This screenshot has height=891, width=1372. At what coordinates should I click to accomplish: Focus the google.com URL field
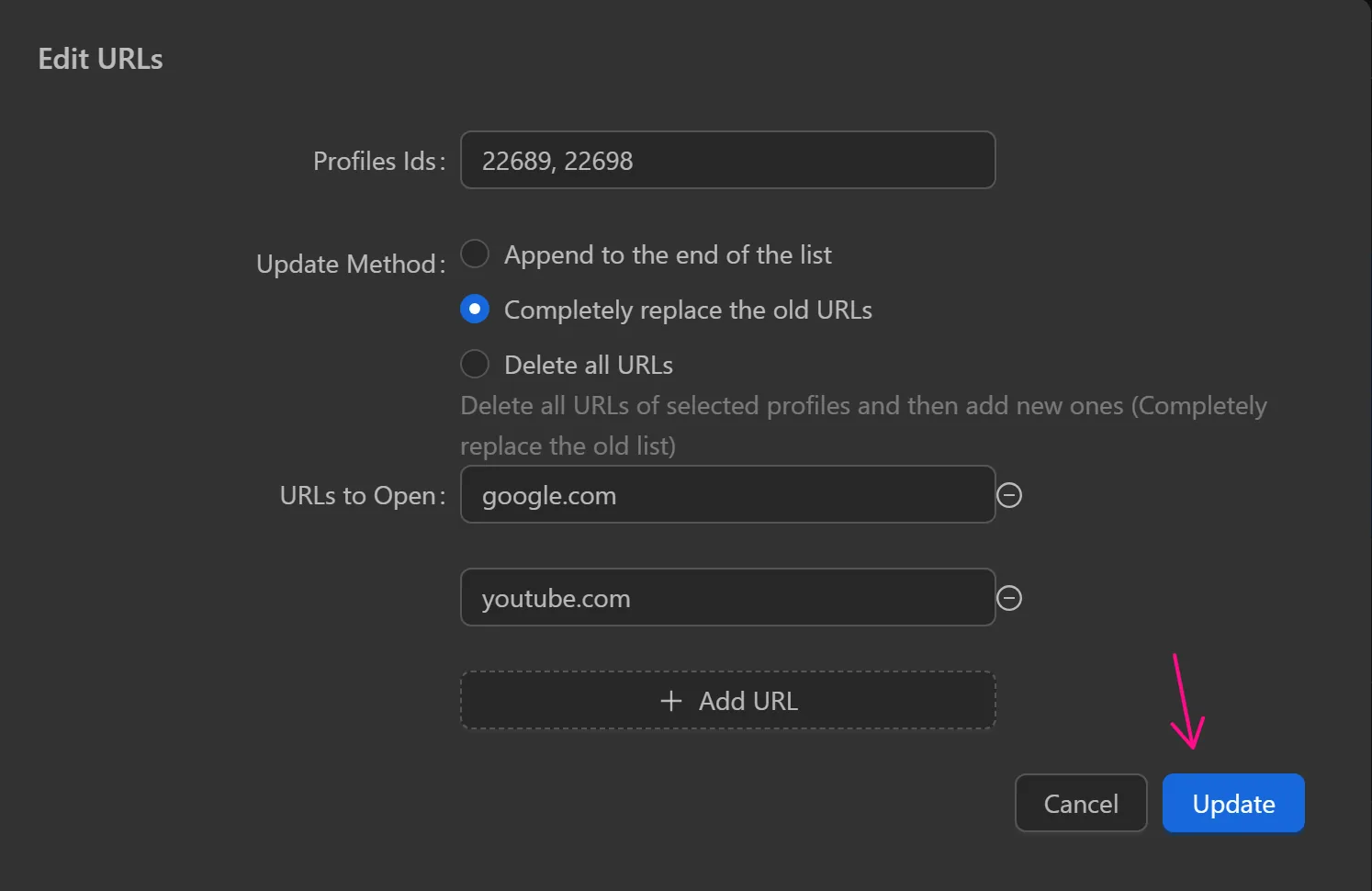pos(727,495)
